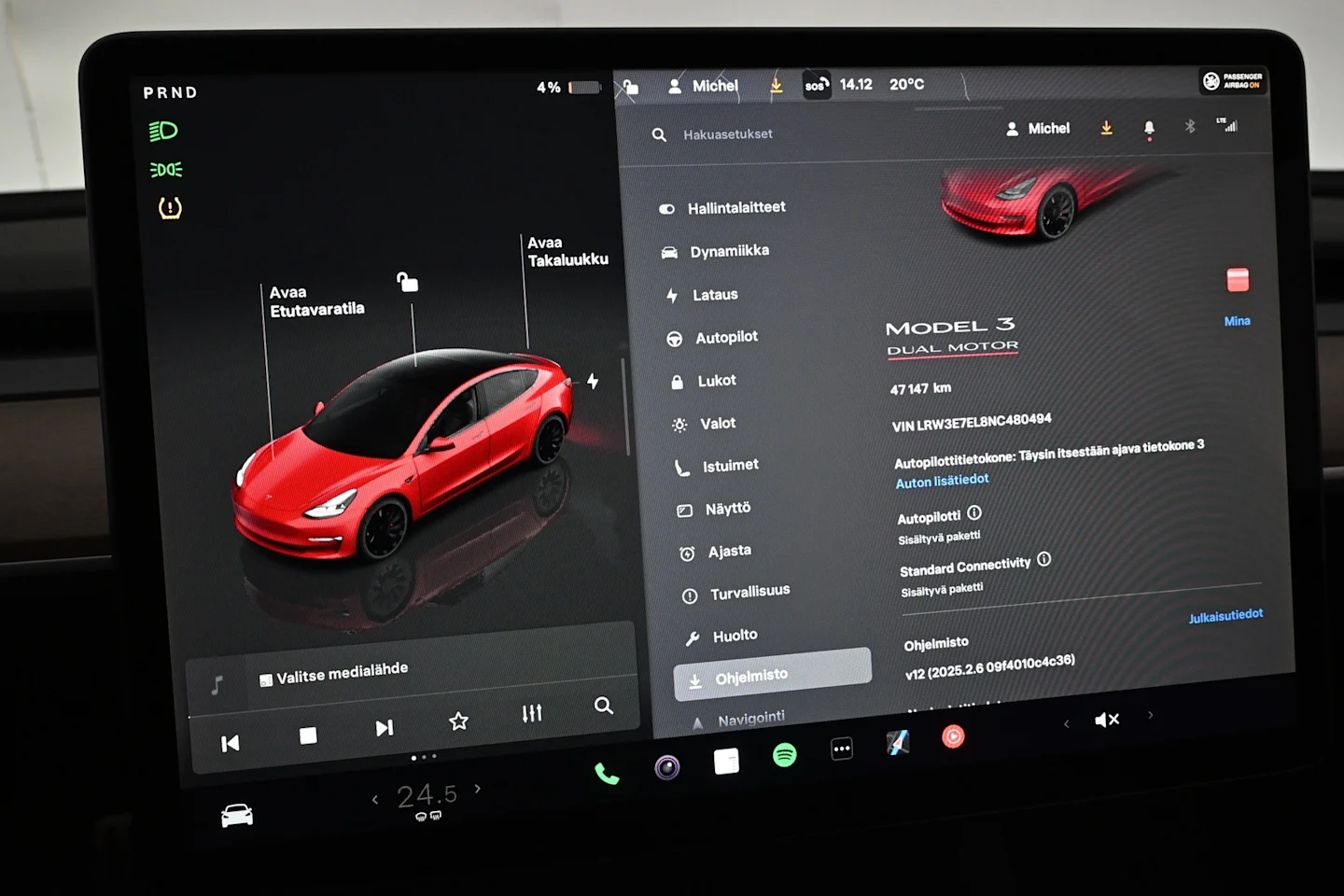Open Auton lisätiedot link

pos(942,481)
